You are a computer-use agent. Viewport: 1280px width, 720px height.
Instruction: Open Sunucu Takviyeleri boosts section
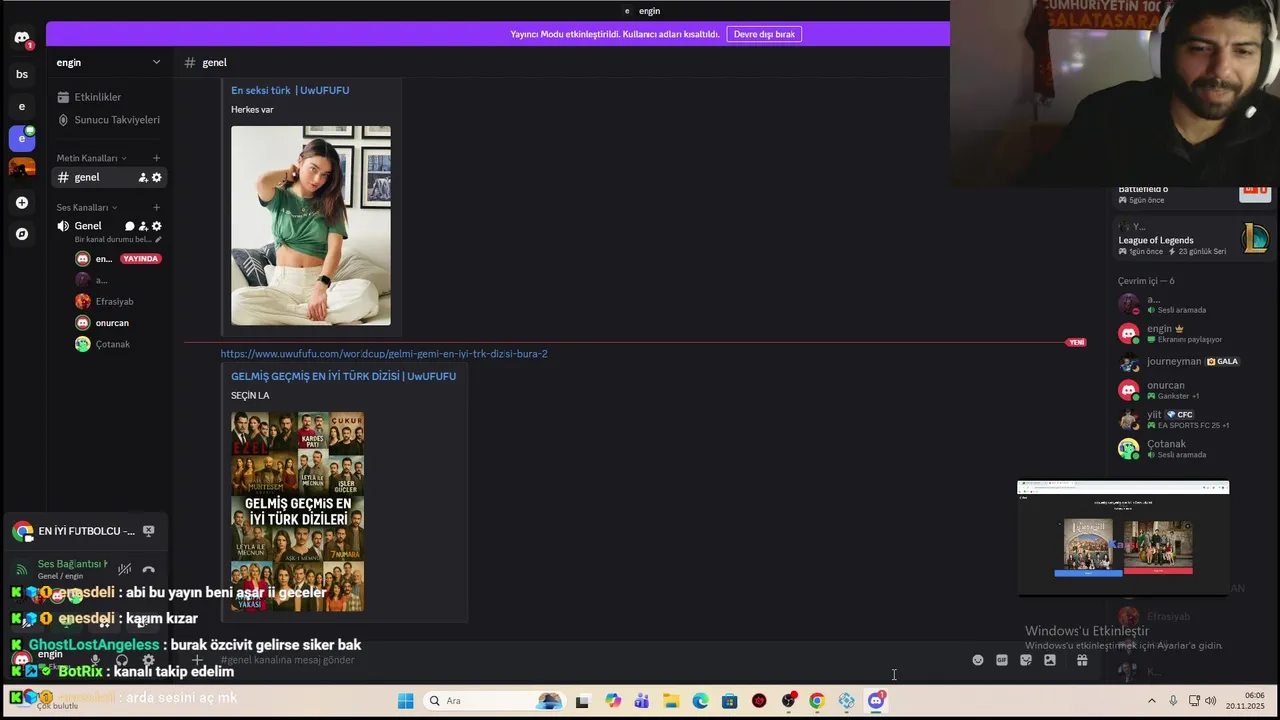point(108,120)
